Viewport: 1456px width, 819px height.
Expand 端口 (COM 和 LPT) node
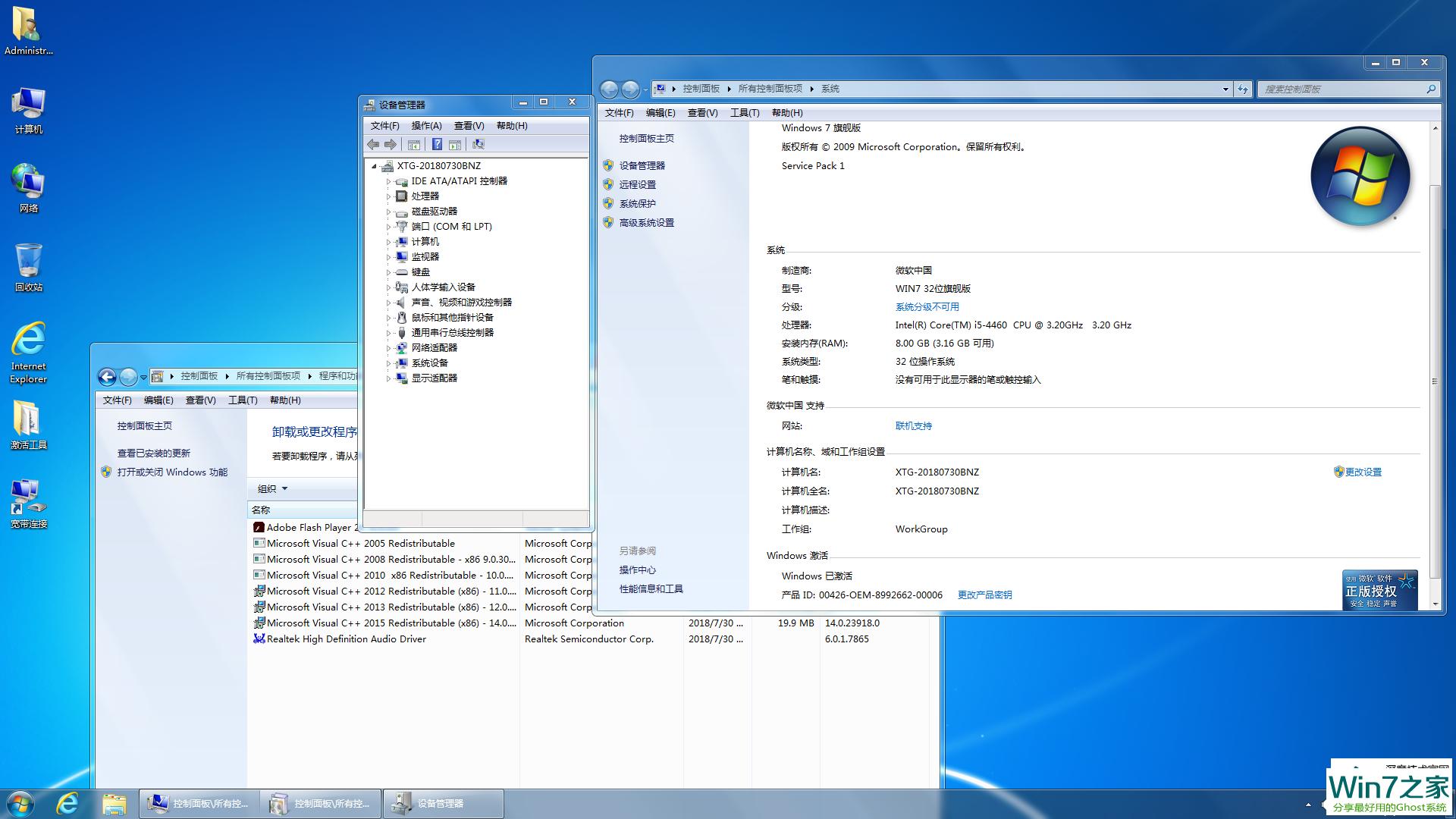[388, 227]
